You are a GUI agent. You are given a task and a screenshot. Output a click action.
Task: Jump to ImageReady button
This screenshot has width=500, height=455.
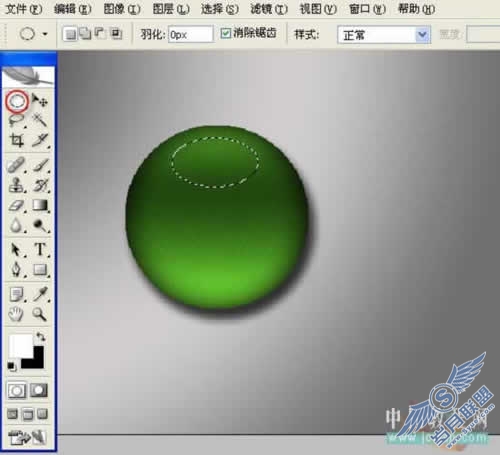(27, 437)
